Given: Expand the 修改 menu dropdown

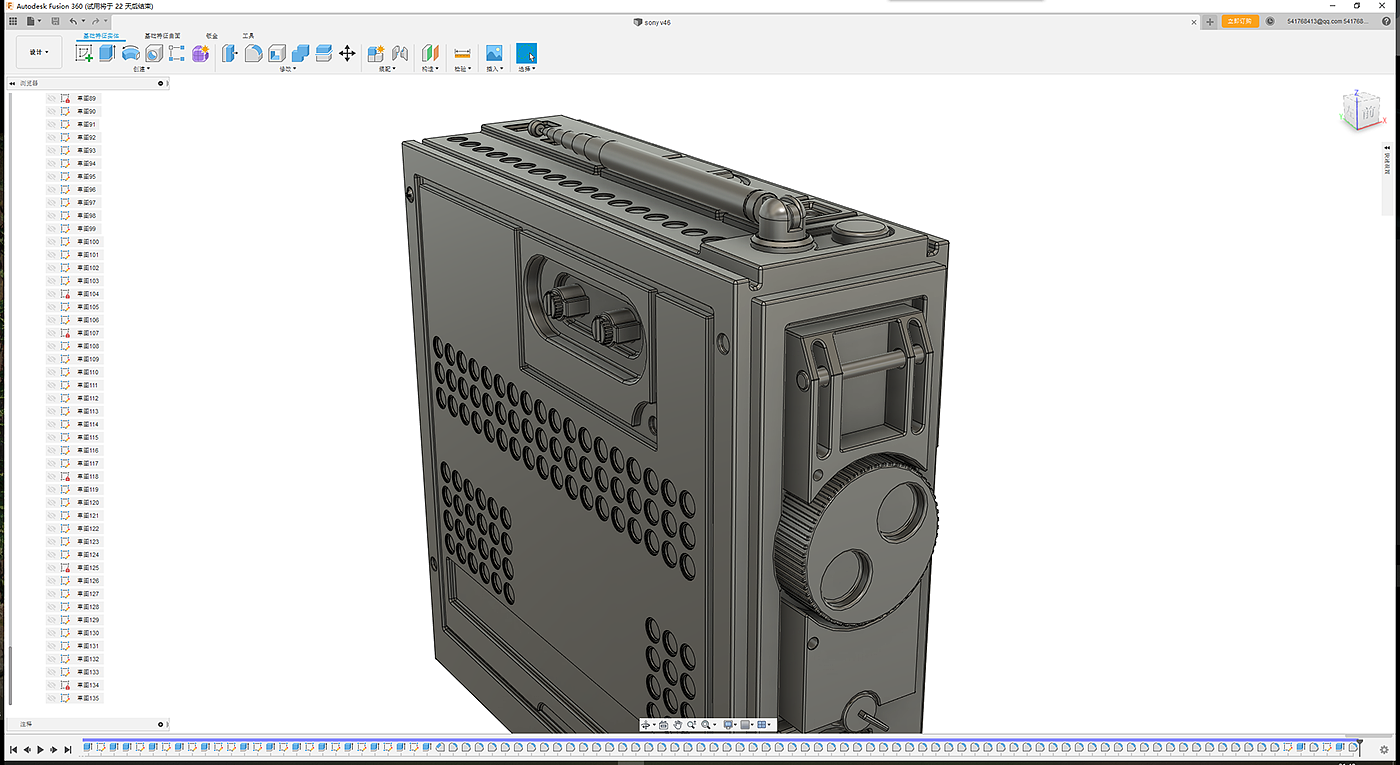Looking at the screenshot, I should coord(286,69).
